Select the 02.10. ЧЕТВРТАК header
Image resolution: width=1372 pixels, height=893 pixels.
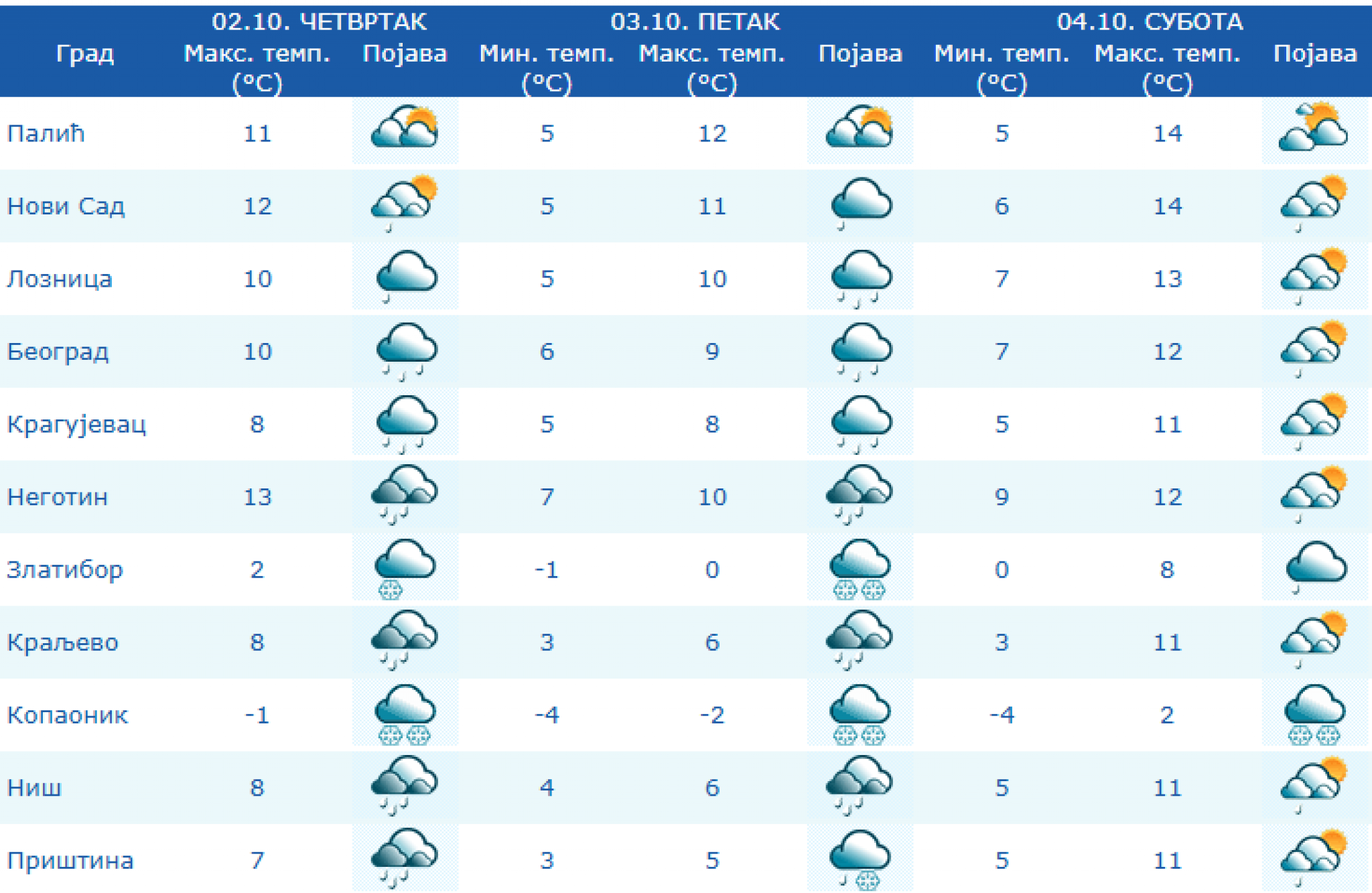pyautogui.click(x=319, y=21)
